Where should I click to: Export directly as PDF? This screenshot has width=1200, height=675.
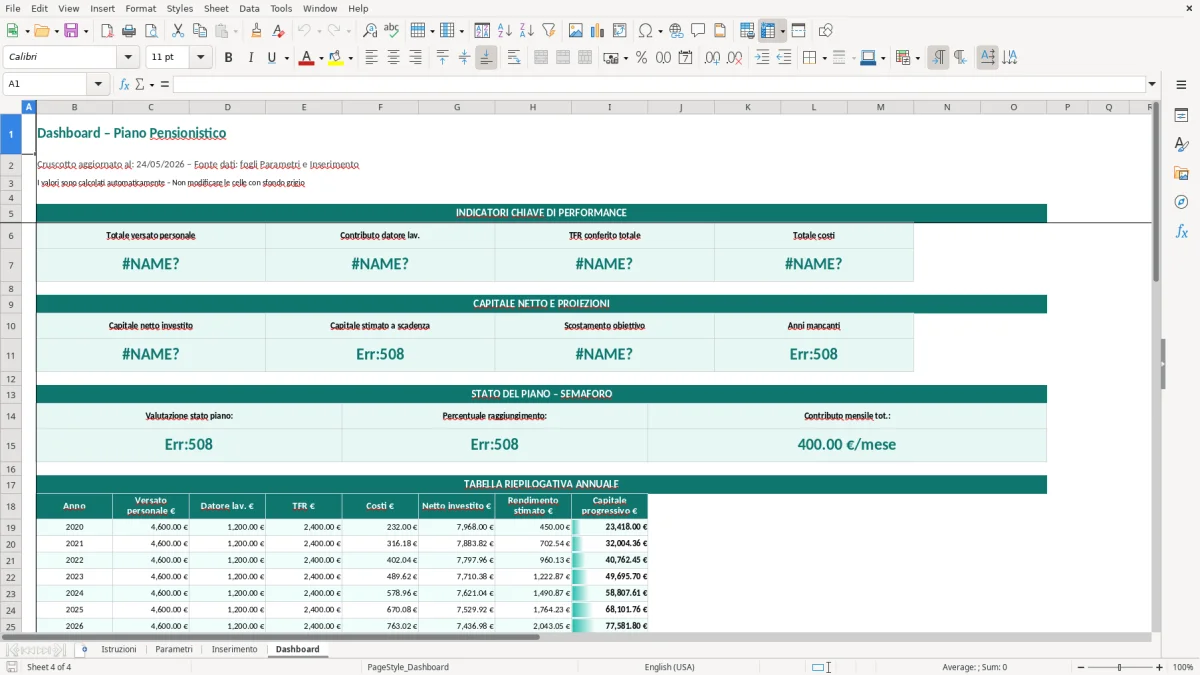pyautogui.click(x=107, y=31)
